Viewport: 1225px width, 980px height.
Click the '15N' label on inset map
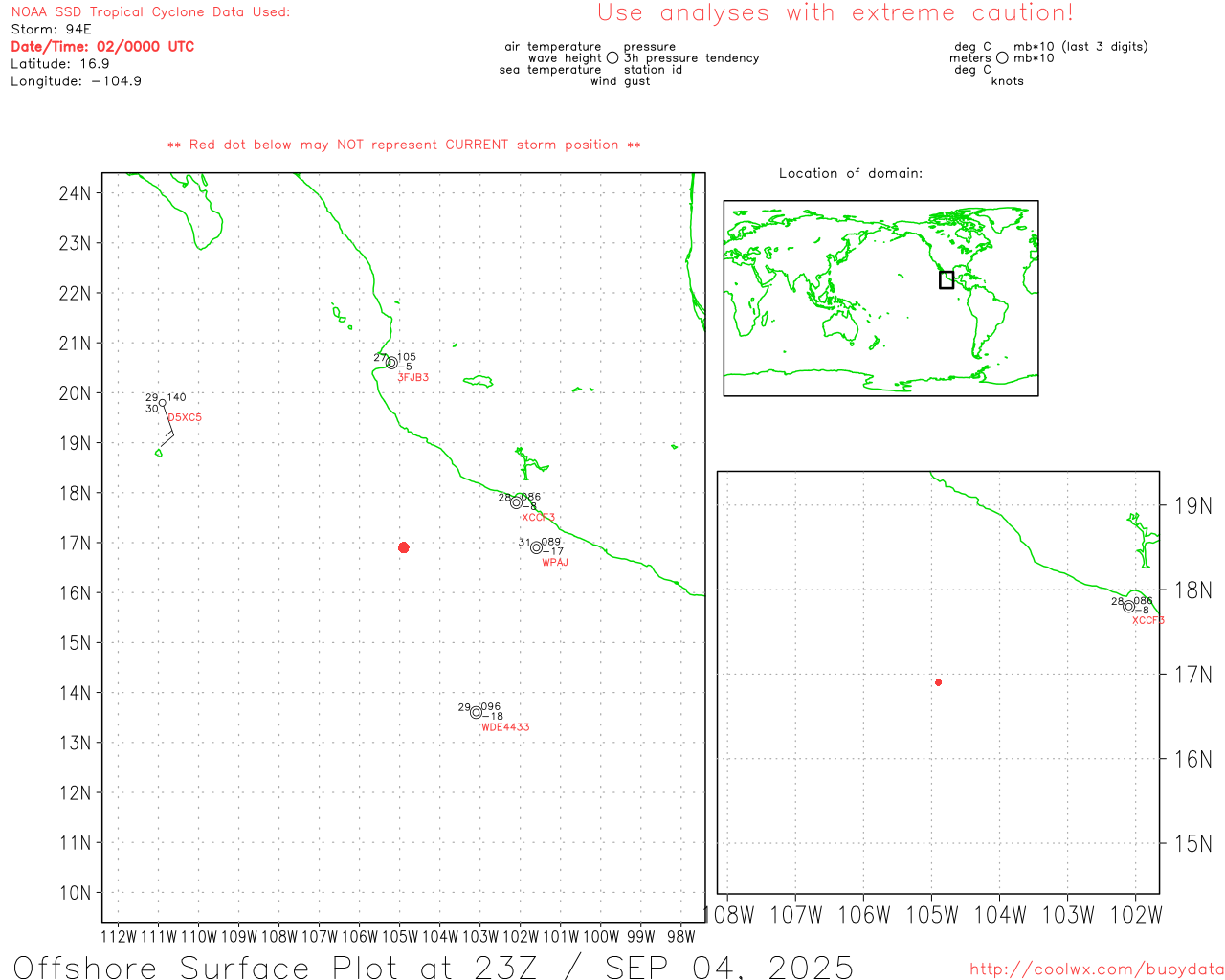[x=1193, y=844]
